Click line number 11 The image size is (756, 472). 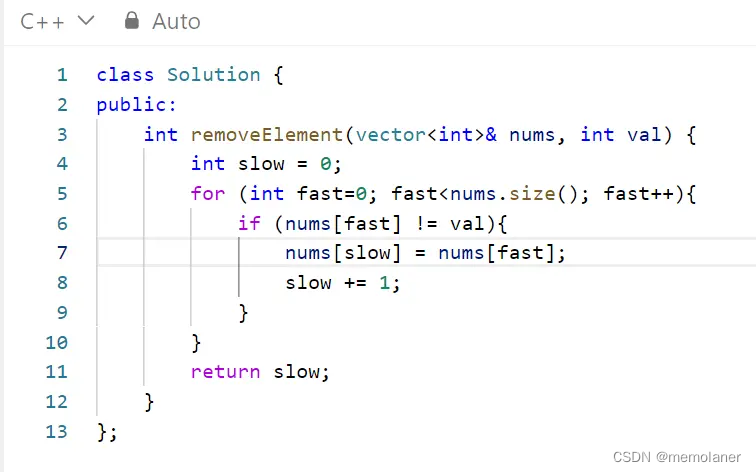coord(56,372)
